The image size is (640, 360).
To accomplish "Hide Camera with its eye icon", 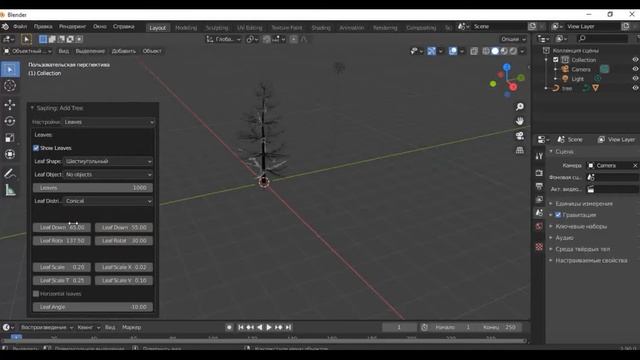I will [x=635, y=69].
